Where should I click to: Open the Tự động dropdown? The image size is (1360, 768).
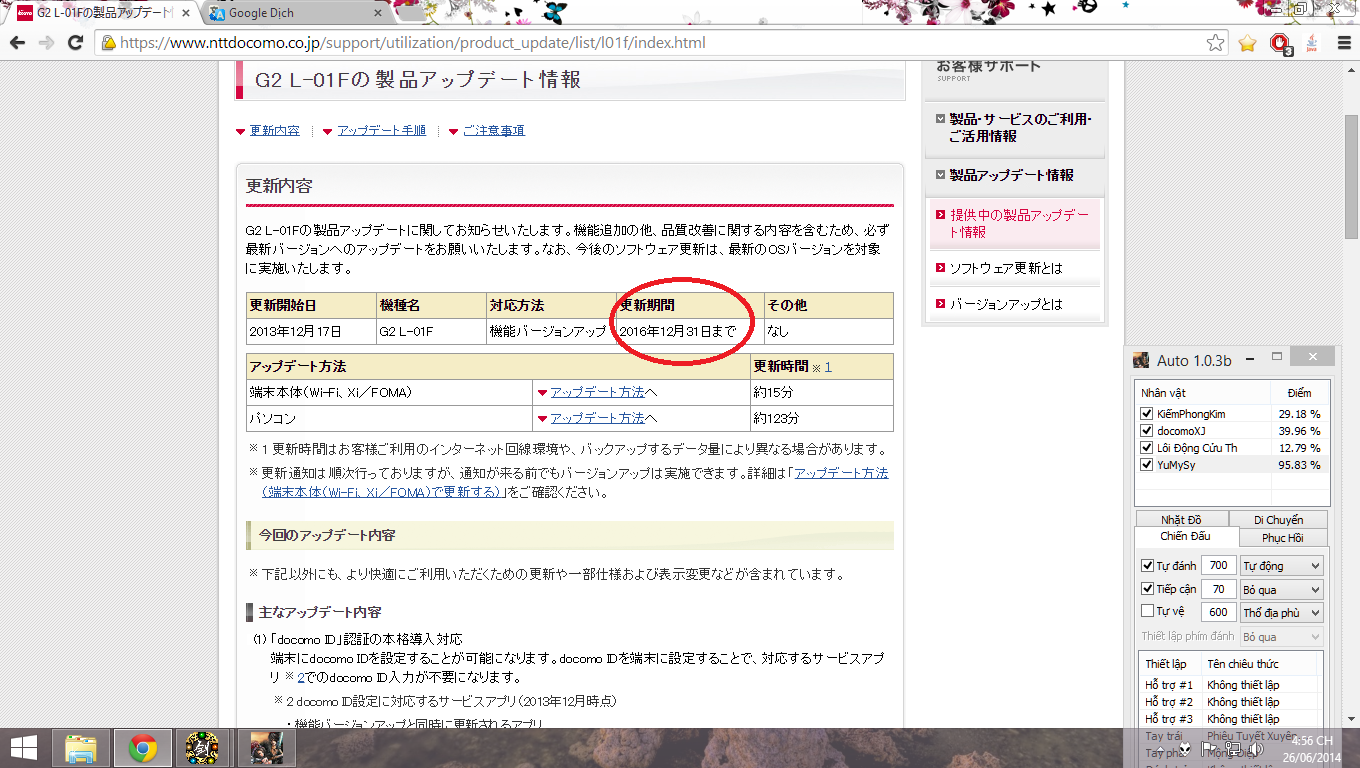[1281, 566]
